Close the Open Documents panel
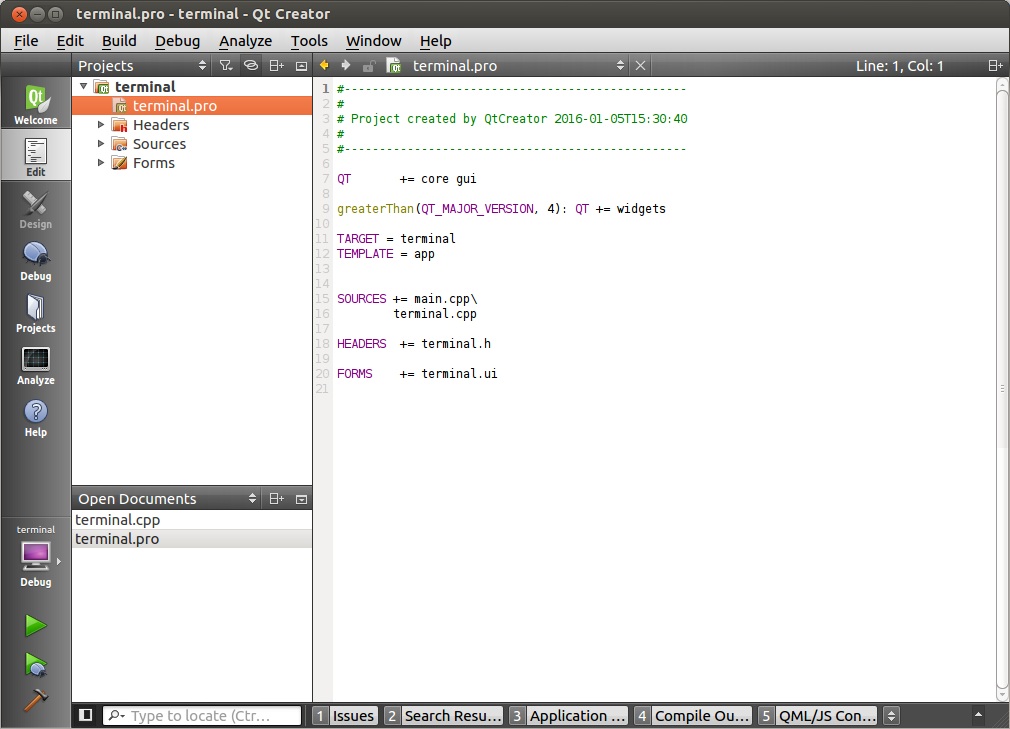This screenshot has height=729, width=1010. pos(301,498)
